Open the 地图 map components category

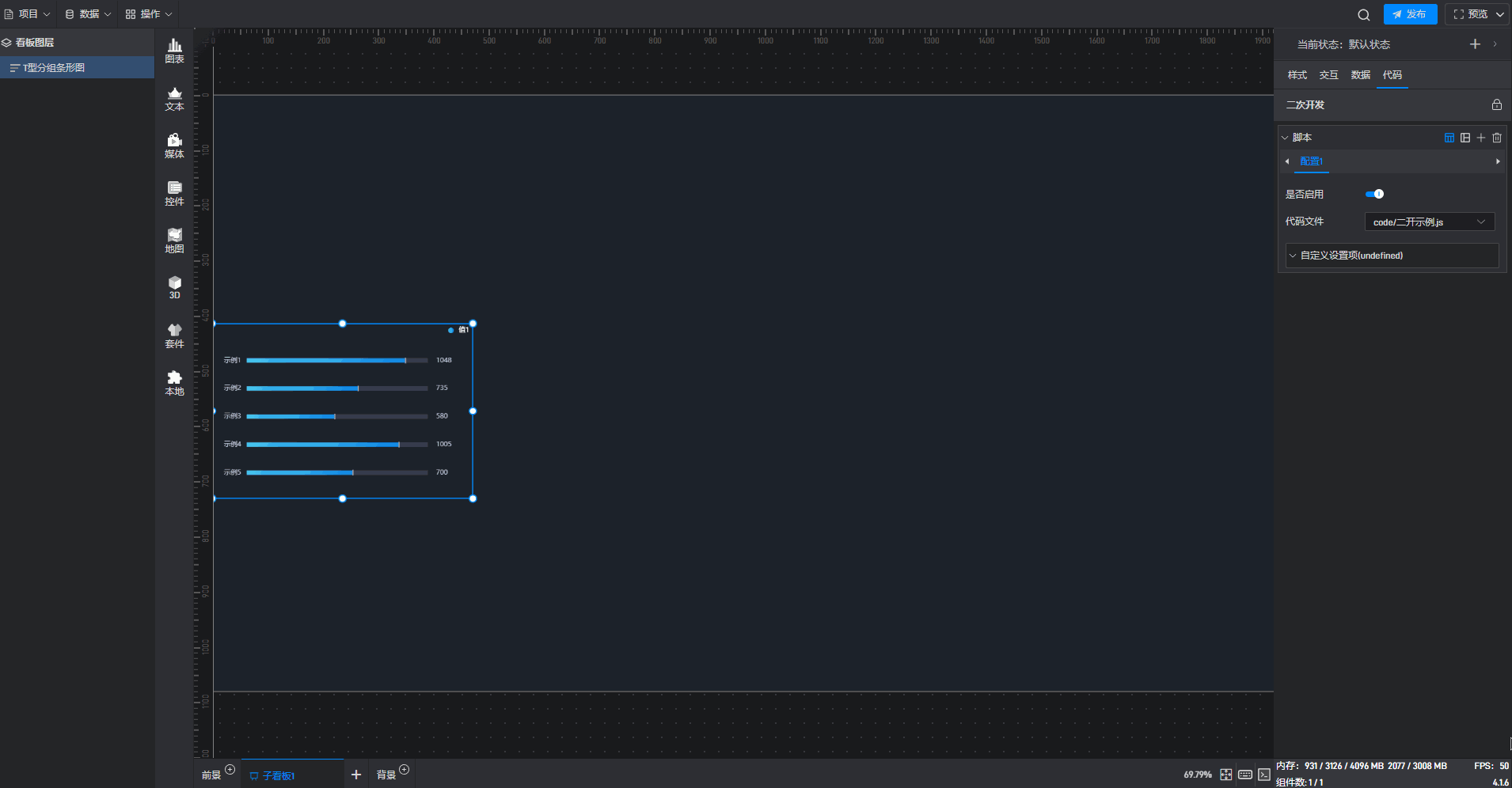174,241
